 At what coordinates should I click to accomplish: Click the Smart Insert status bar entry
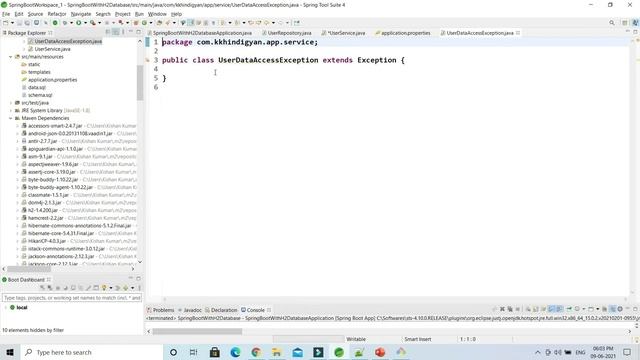tap(418, 339)
